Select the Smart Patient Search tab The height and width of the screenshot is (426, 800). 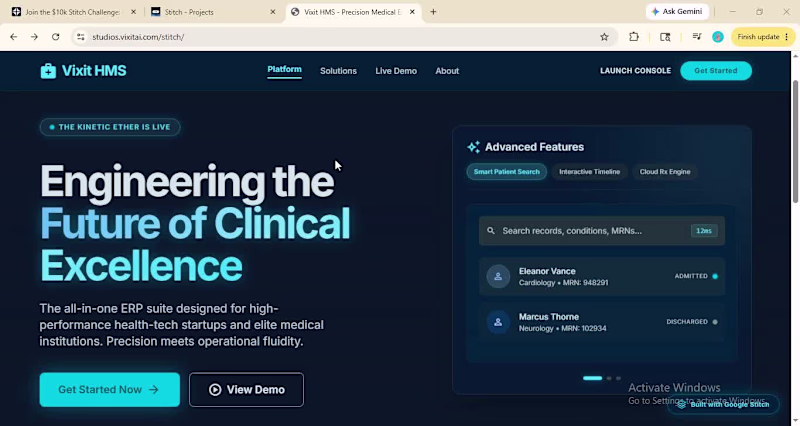click(507, 172)
